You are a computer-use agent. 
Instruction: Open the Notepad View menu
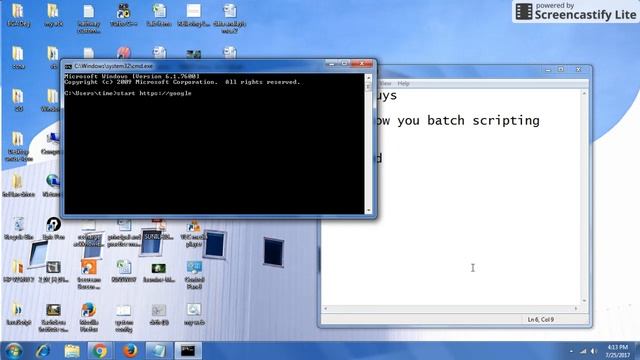386,83
